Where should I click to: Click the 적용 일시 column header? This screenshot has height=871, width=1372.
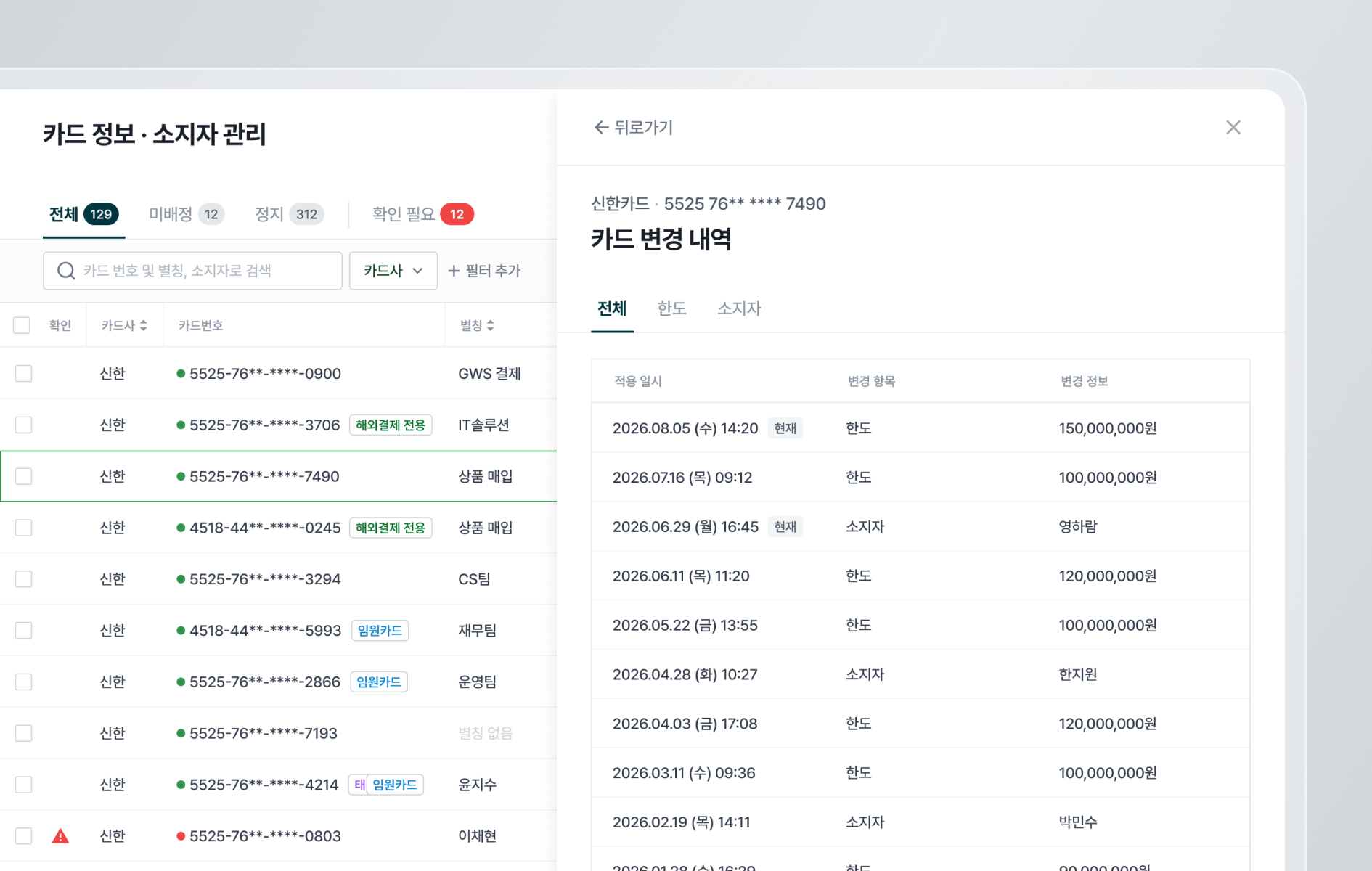tap(638, 381)
